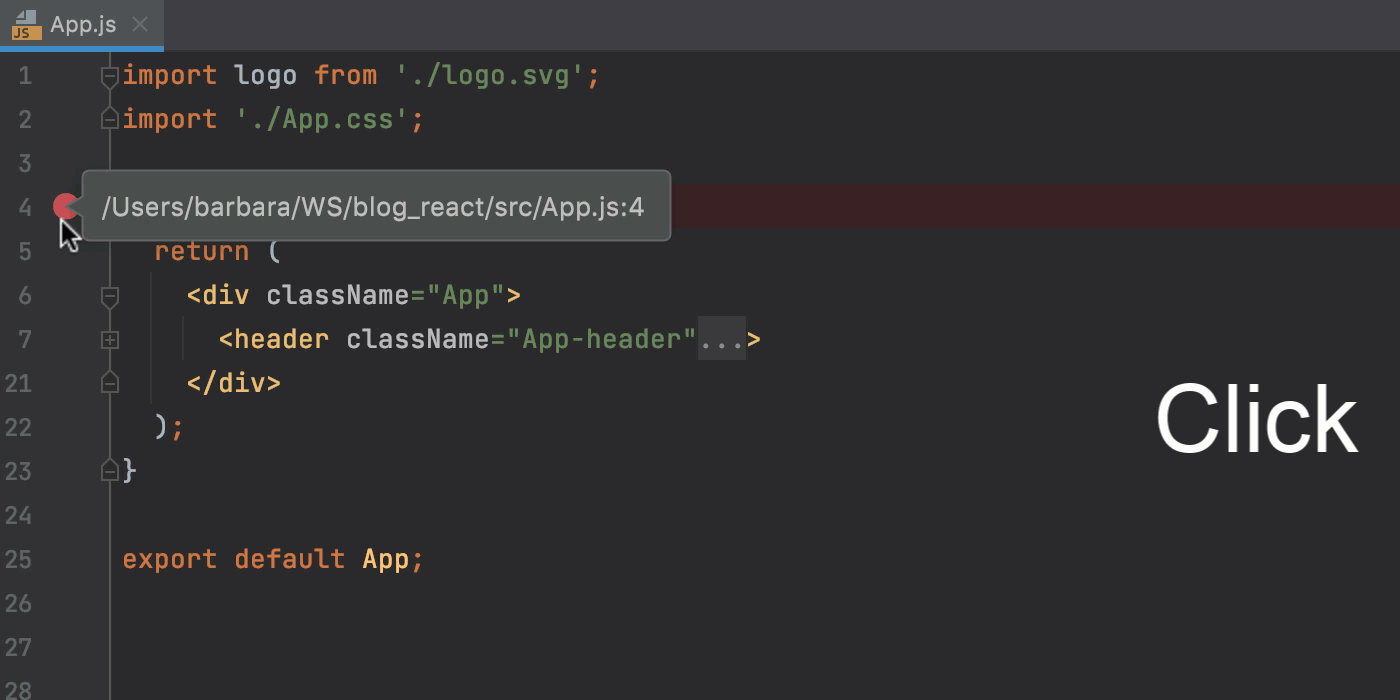This screenshot has width=1400, height=700.
Task: Click line number 25 in the gutter
Action: pos(18,559)
